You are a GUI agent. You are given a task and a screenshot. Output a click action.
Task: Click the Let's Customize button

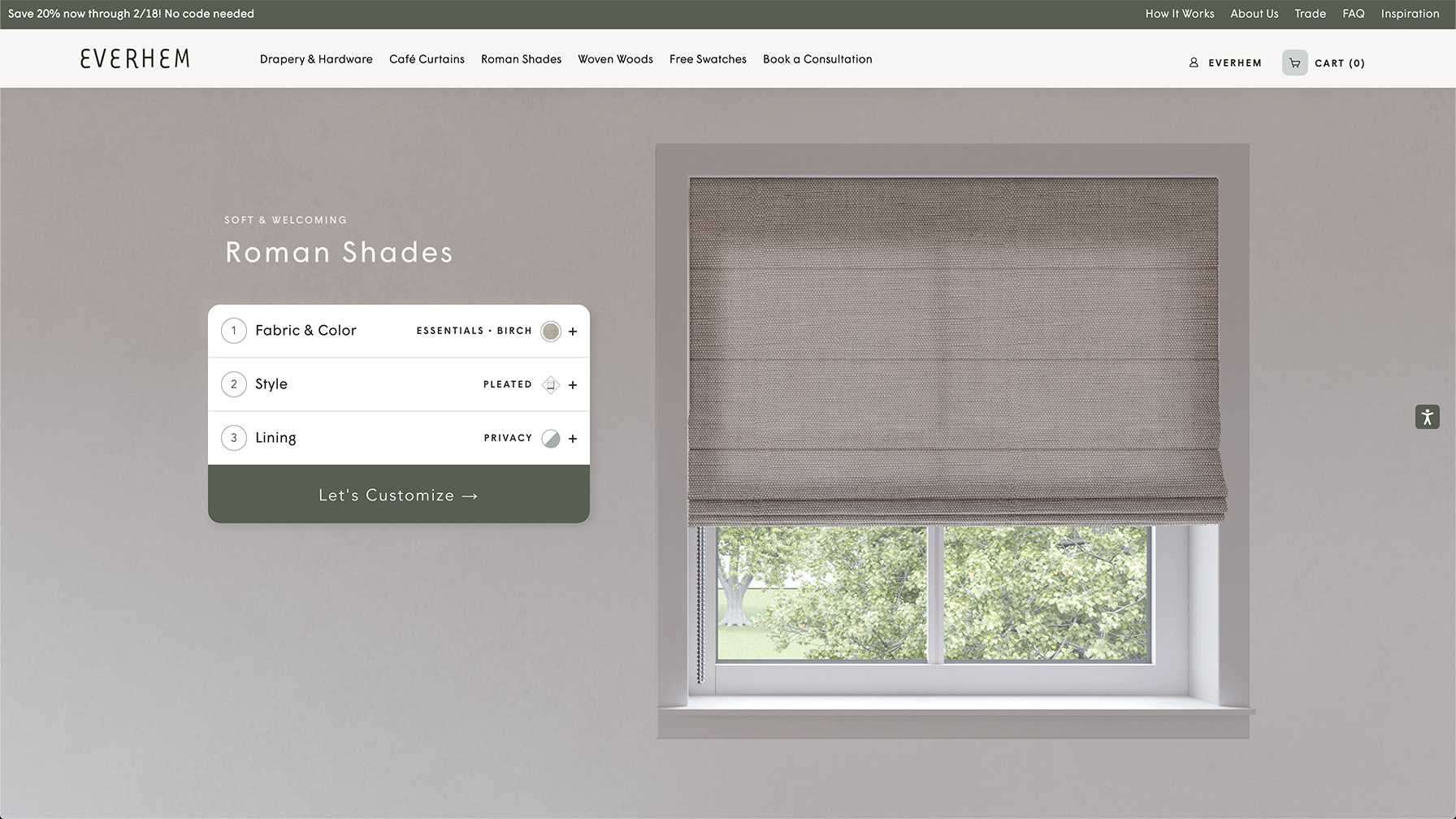399,494
